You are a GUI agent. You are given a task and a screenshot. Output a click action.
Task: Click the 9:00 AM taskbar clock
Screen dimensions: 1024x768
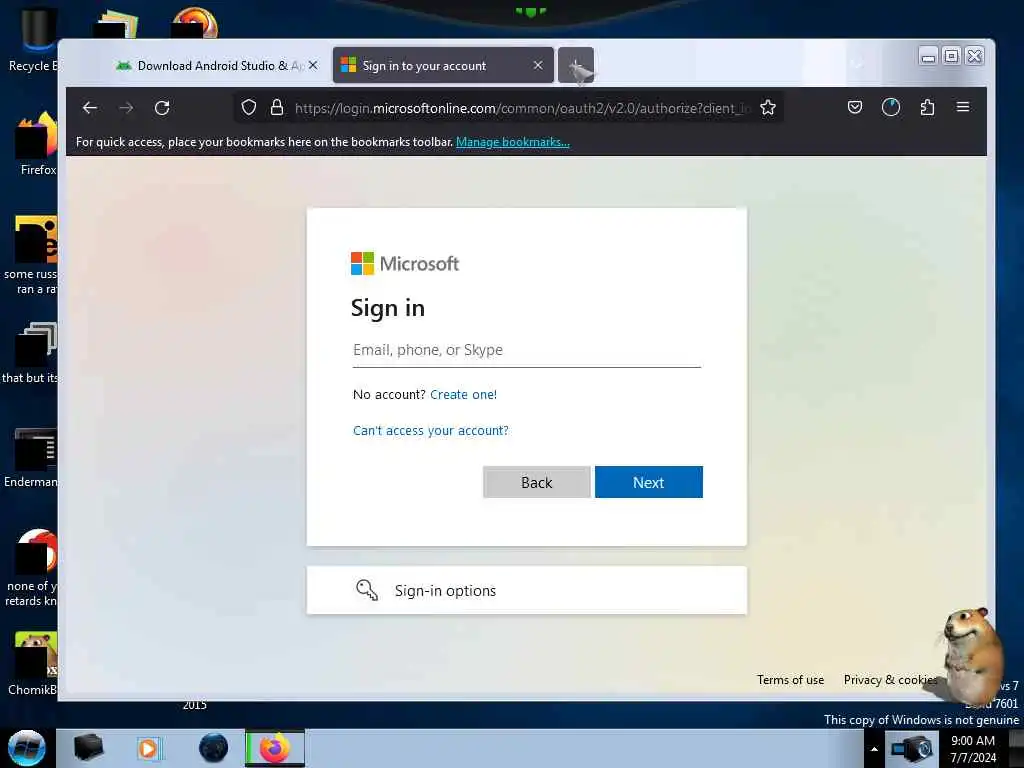click(973, 749)
